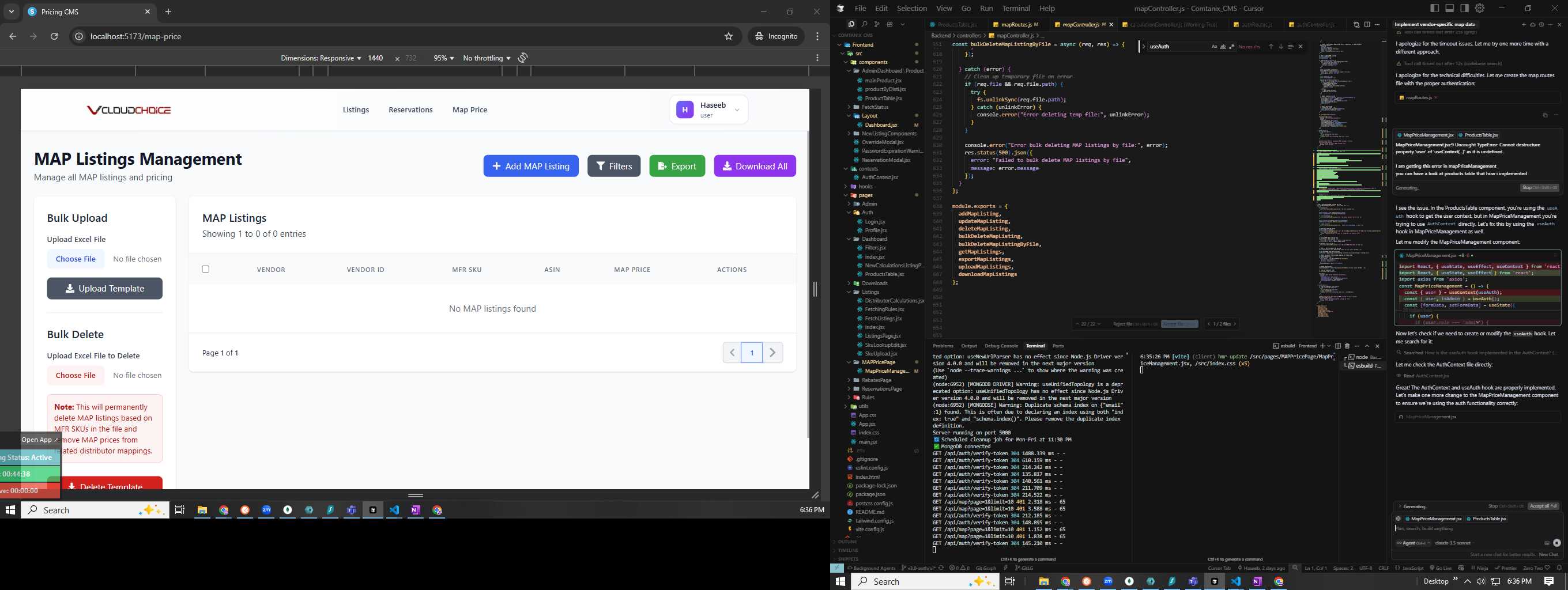Click the Go Live status bar item
Image resolution: width=1568 pixels, height=590 pixels.
(1441, 568)
